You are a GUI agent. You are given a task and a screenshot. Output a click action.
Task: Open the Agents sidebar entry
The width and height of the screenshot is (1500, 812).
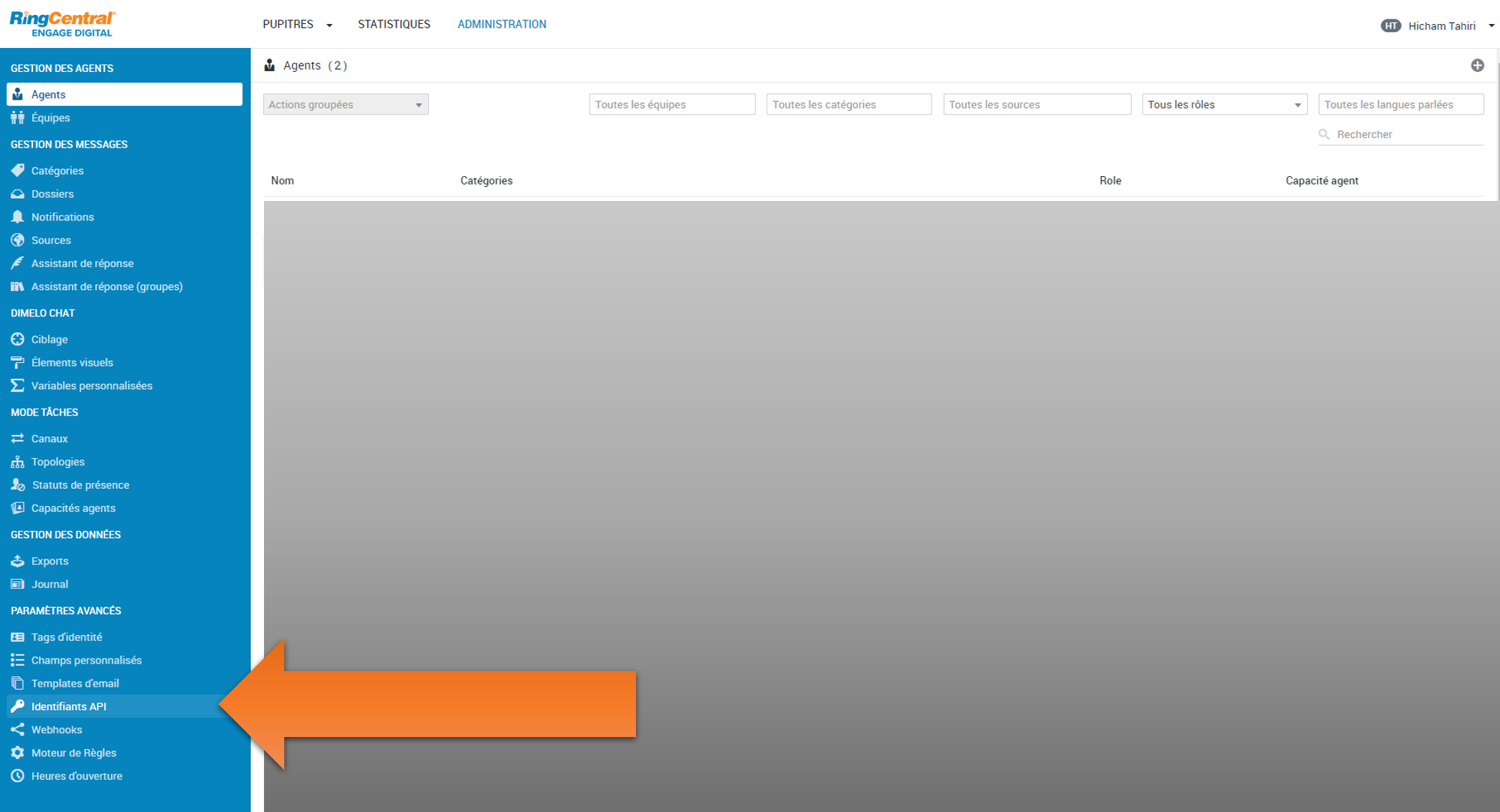[124, 94]
